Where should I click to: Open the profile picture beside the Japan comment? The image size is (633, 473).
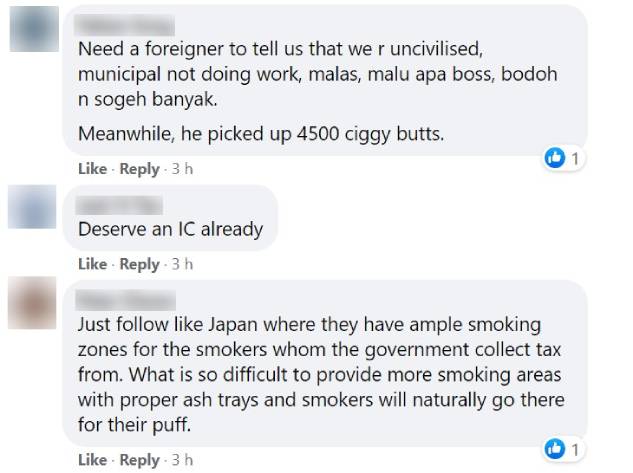pos(28,302)
